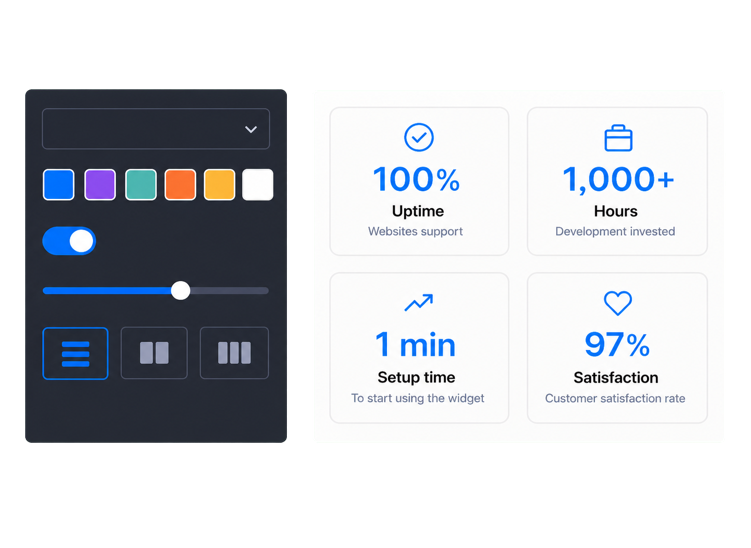
Task: Select the single-column list layout icon
Action: [75, 354]
